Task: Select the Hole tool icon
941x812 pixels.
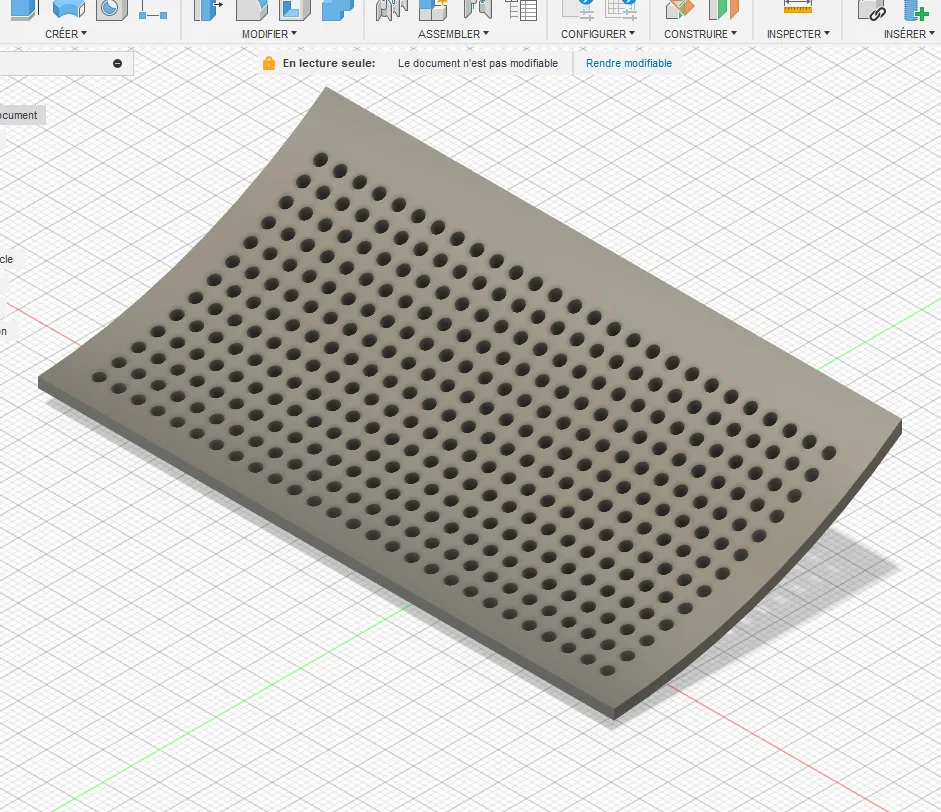Action: coord(112,9)
